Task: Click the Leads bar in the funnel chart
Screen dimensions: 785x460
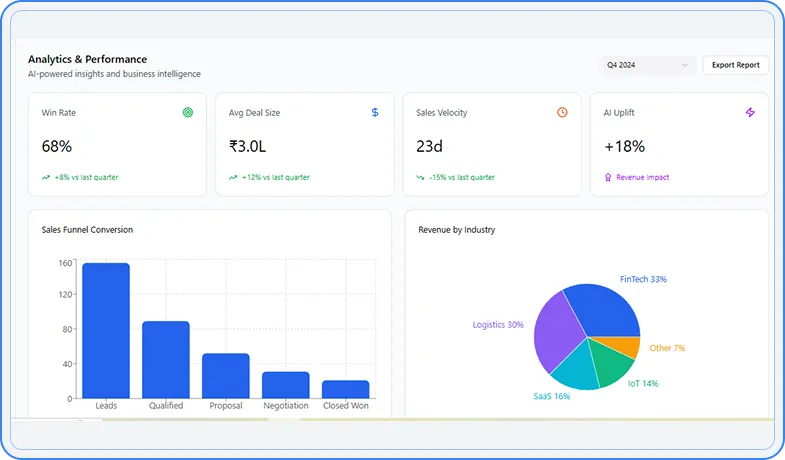Action: click(x=106, y=330)
